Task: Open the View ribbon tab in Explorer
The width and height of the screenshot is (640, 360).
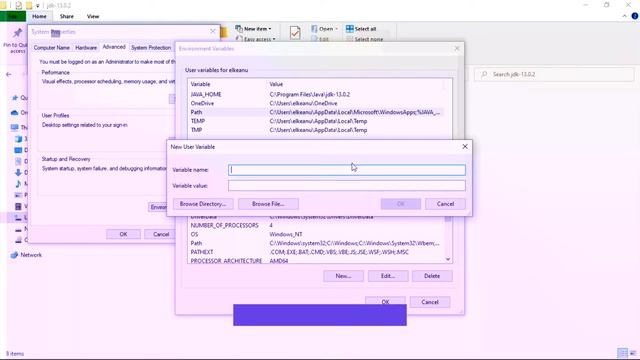Action: point(93,16)
